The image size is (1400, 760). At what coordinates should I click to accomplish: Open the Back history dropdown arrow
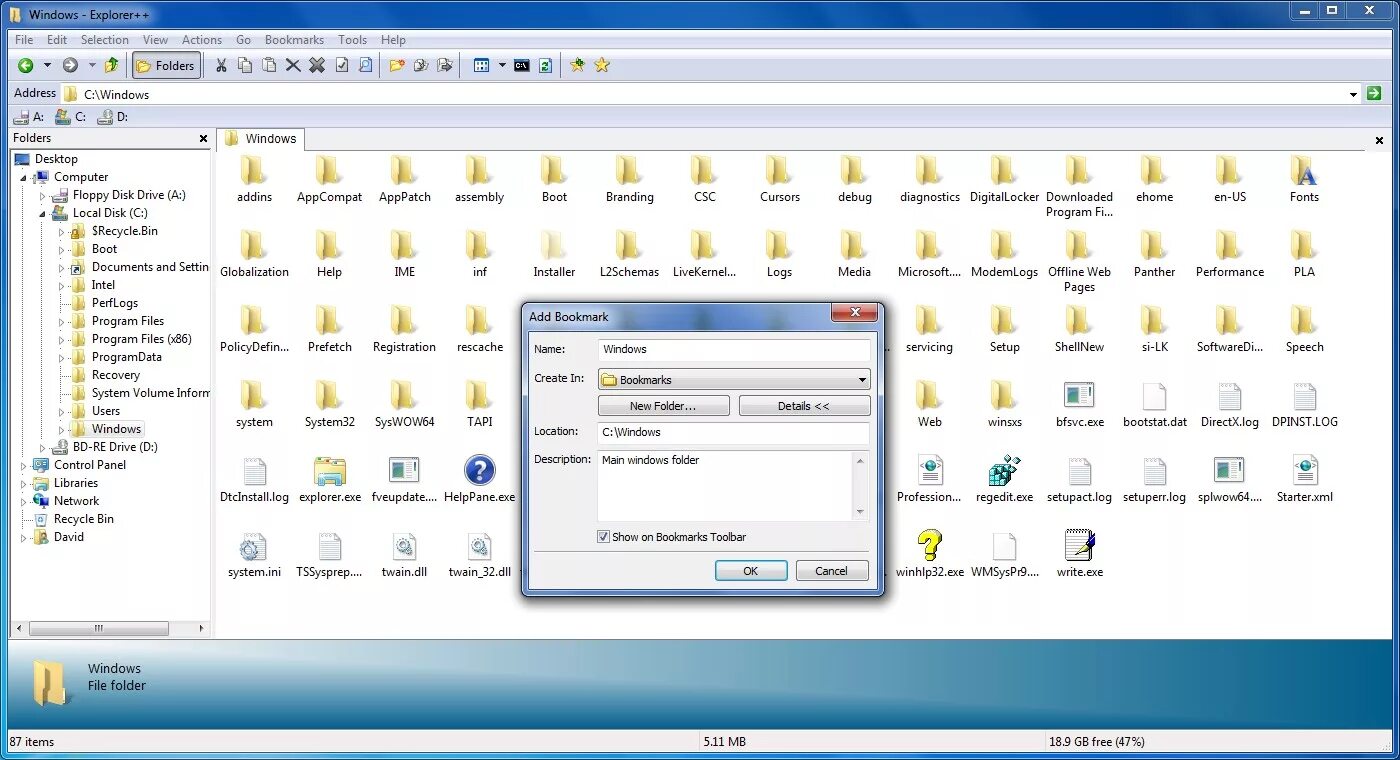[x=47, y=65]
